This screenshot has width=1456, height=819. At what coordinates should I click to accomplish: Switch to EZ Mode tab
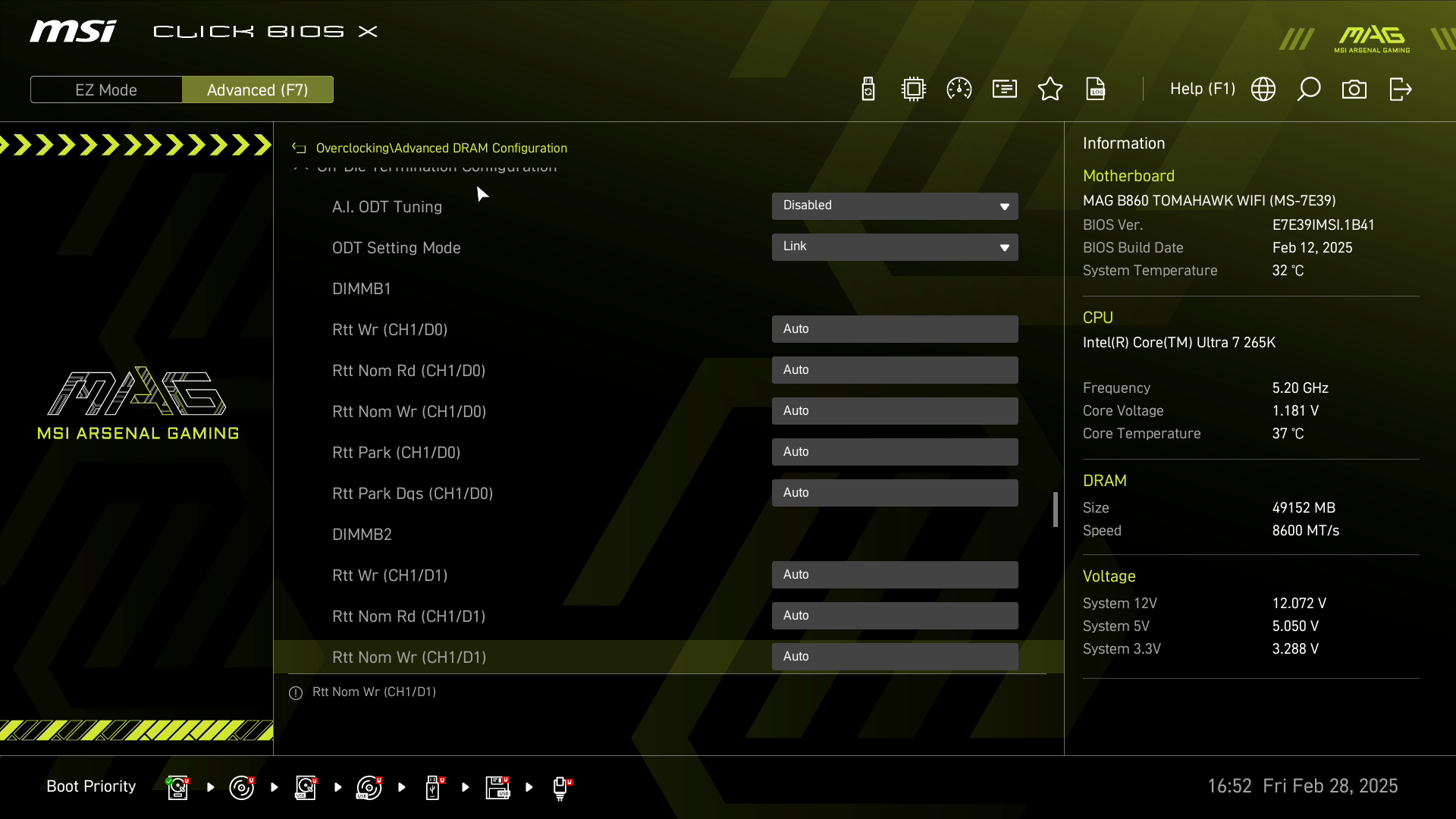point(106,89)
